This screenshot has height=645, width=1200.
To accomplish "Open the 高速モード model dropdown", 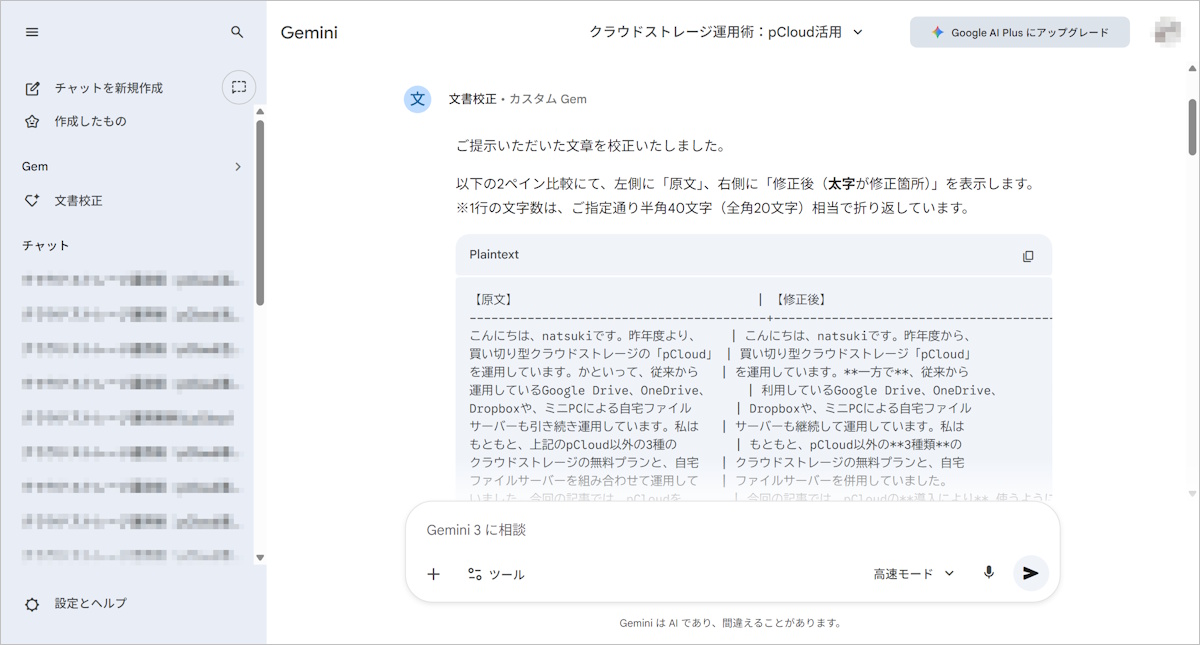I will pyautogui.click(x=913, y=573).
